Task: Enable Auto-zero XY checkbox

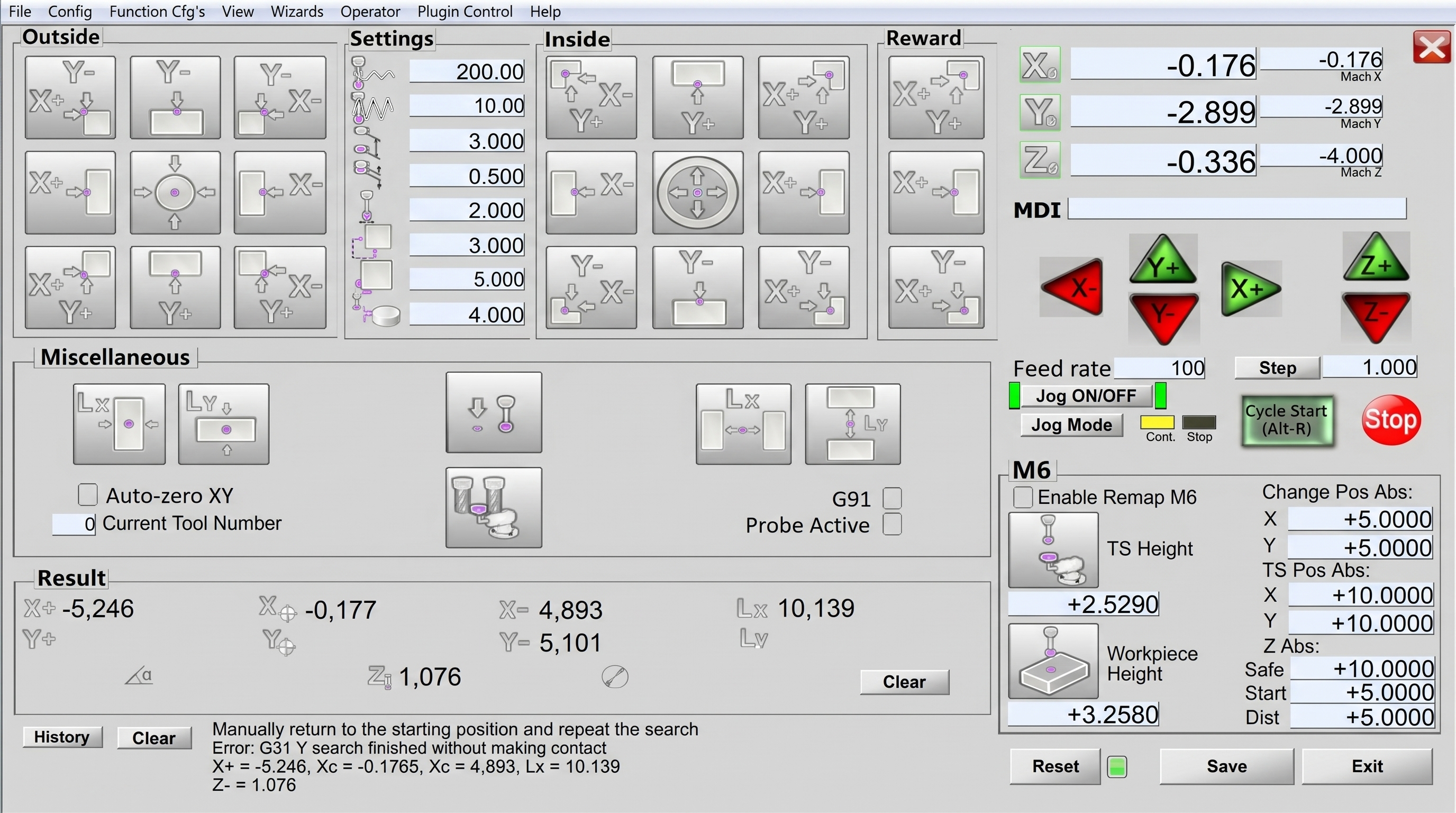Action: point(88,494)
